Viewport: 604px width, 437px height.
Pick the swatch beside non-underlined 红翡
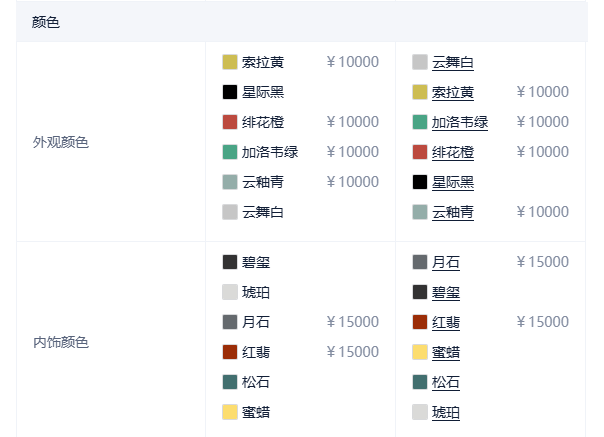(x=230, y=352)
